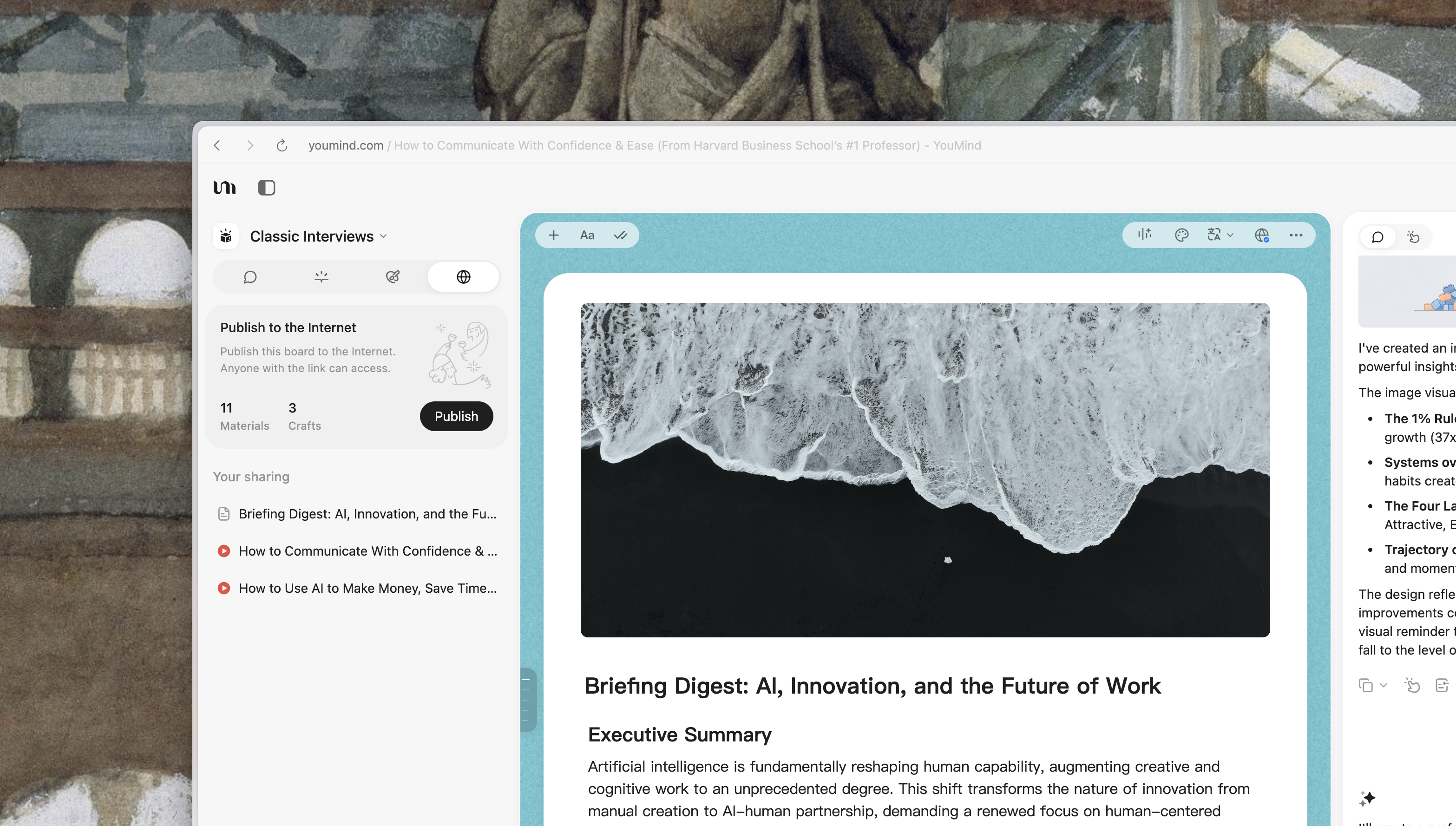Select the globe publish tab
The image size is (1456, 826).
(463, 277)
